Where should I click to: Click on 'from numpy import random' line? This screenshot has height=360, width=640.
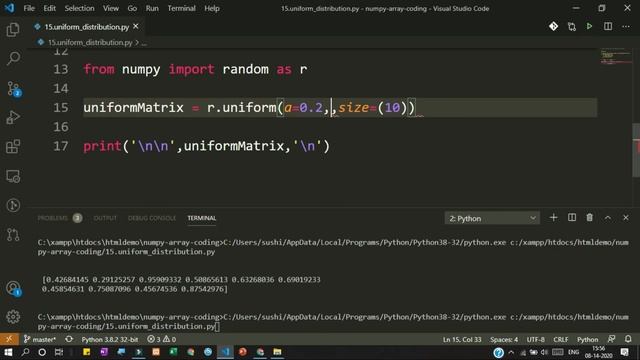195,69
